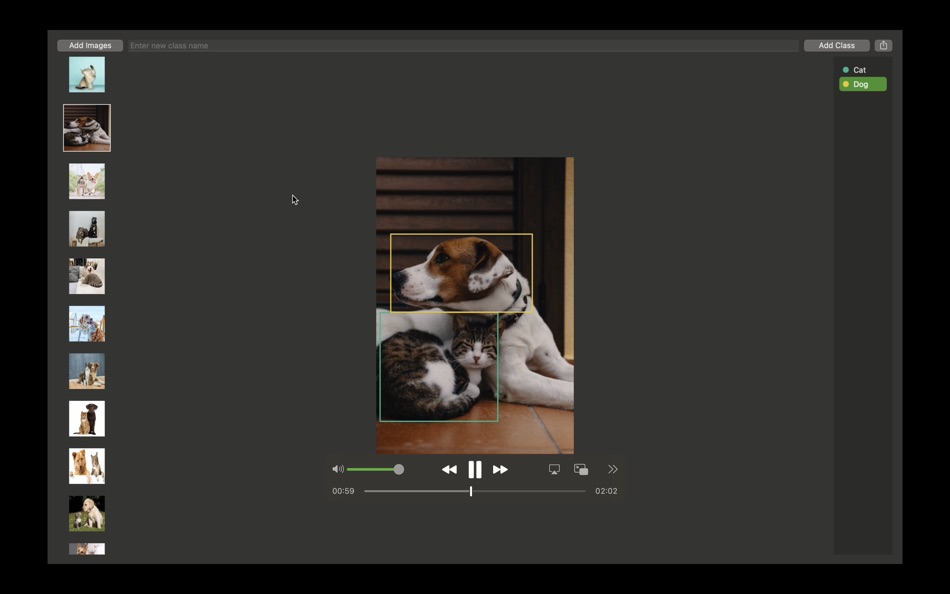The height and width of the screenshot is (594, 950).
Task: Click the green Cat color dot
Action: pyautogui.click(x=846, y=70)
